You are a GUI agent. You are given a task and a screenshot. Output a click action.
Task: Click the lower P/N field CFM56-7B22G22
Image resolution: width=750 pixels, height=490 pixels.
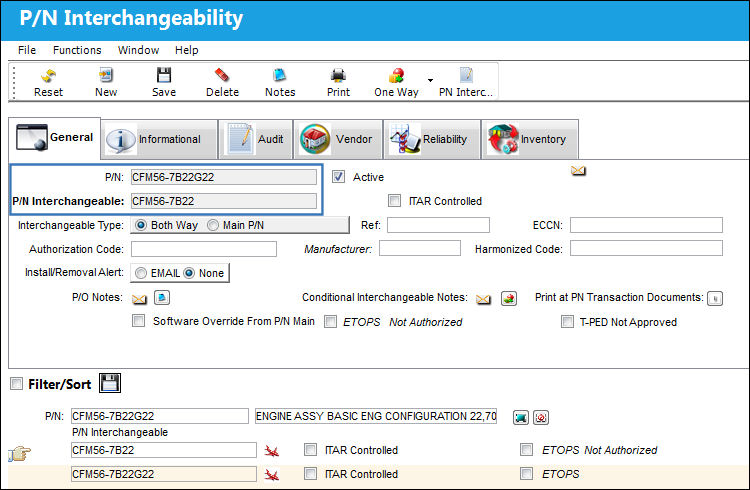pyautogui.click(x=160, y=416)
